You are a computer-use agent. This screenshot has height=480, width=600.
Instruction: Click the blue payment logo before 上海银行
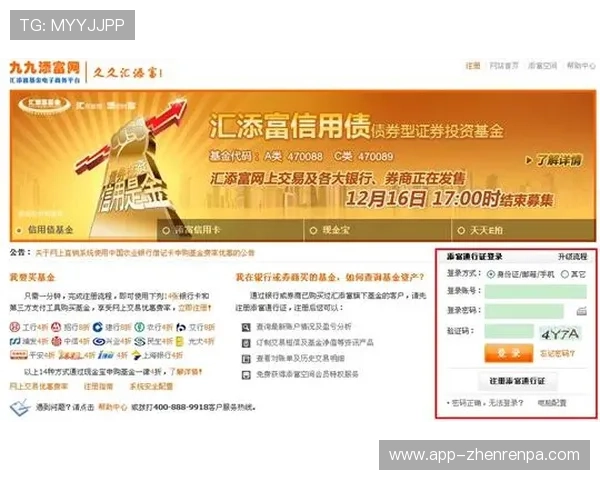(106, 355)
